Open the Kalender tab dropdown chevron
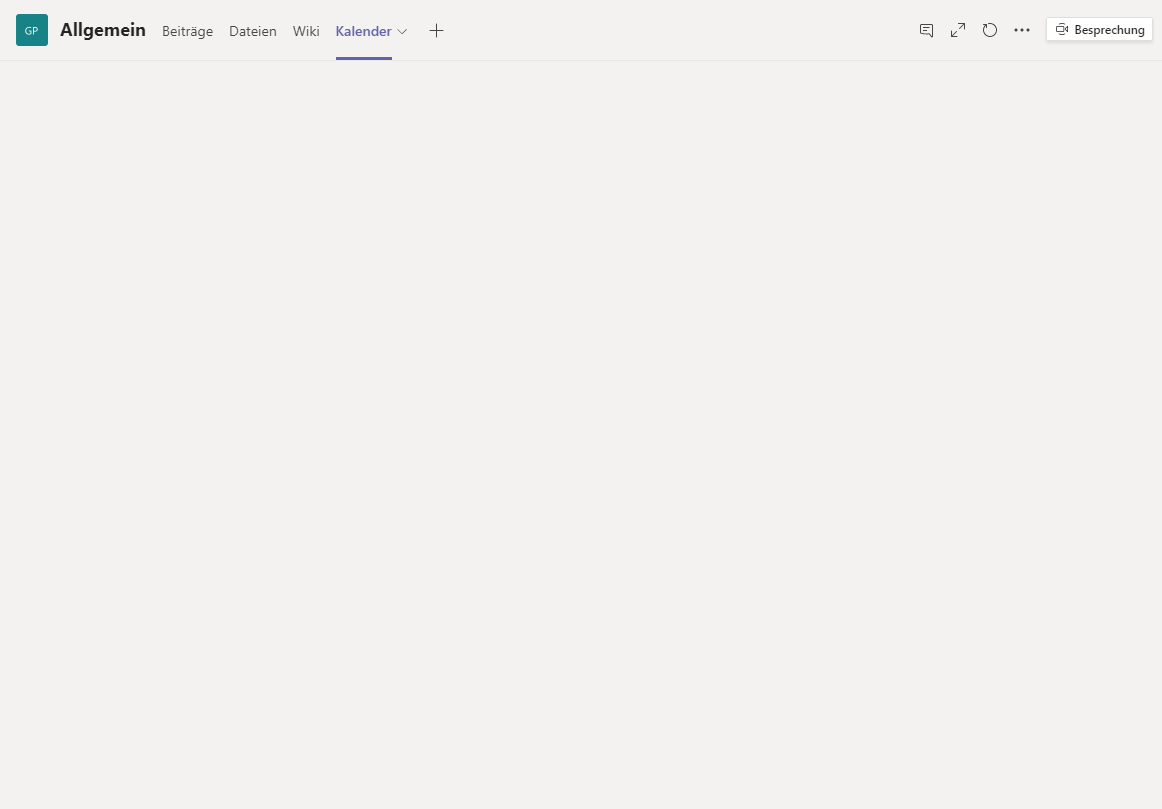Screen dimensions: 1162x809 tap(402, 32)
